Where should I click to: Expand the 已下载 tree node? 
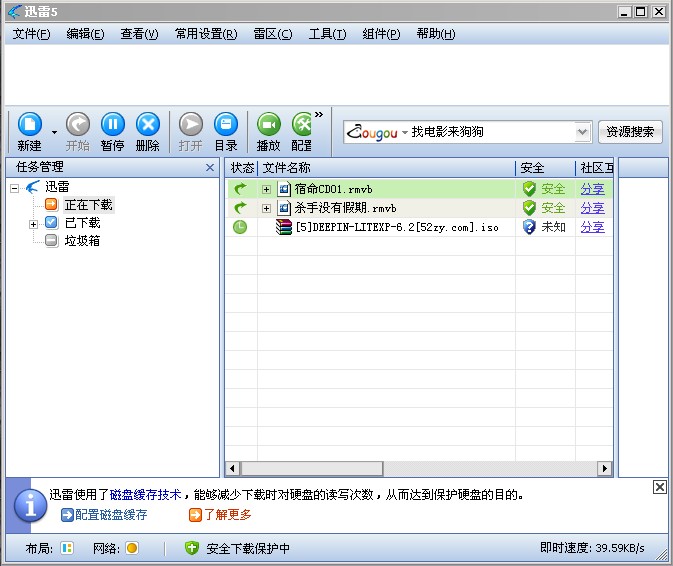tap(33, 224)
